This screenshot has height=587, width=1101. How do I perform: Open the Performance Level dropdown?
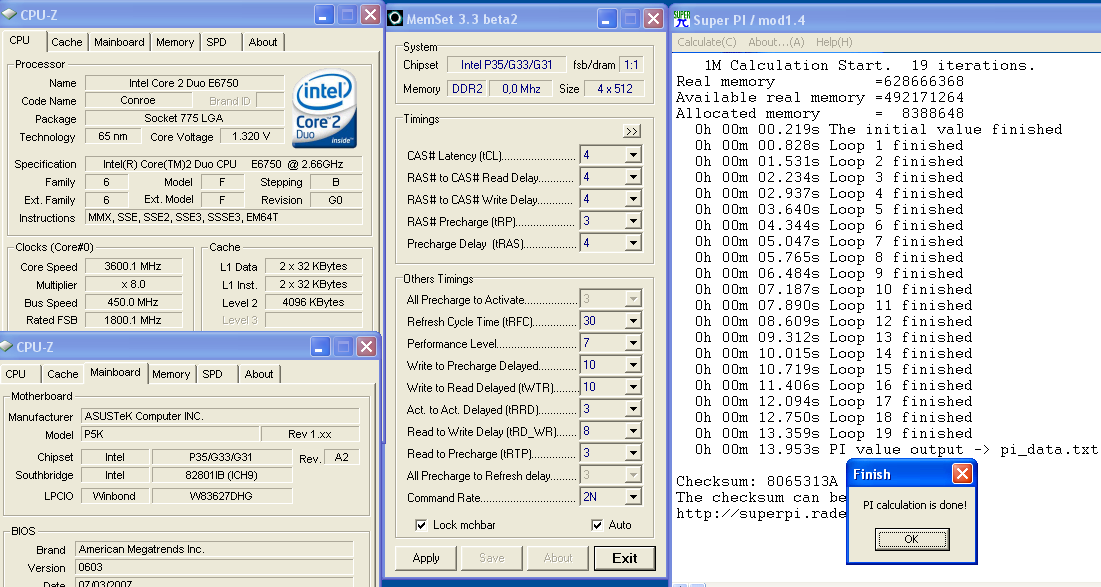pyautogui.click(x=633, y=343)
